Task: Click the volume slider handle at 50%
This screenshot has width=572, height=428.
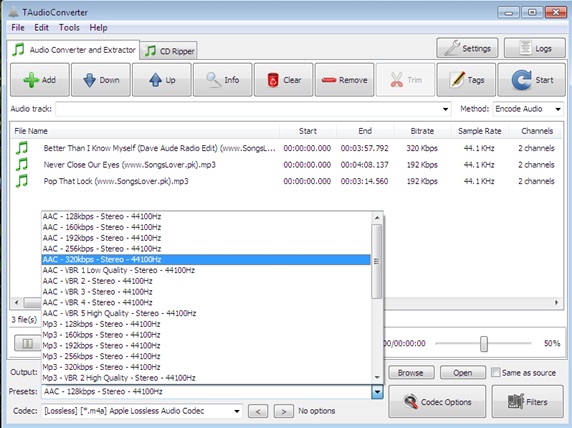Action: [x=484, y=344]
